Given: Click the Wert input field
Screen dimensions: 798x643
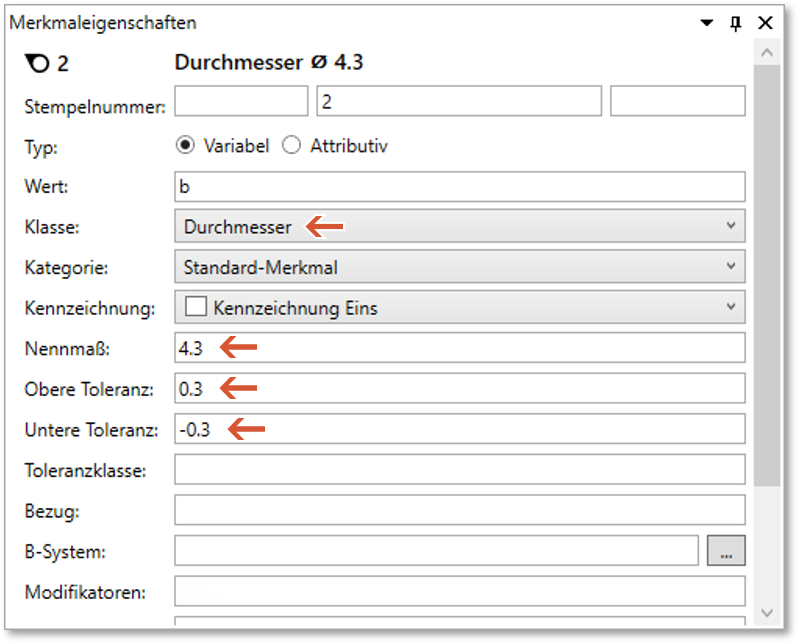Looking at the screenshot, I should tap(459, 187).
